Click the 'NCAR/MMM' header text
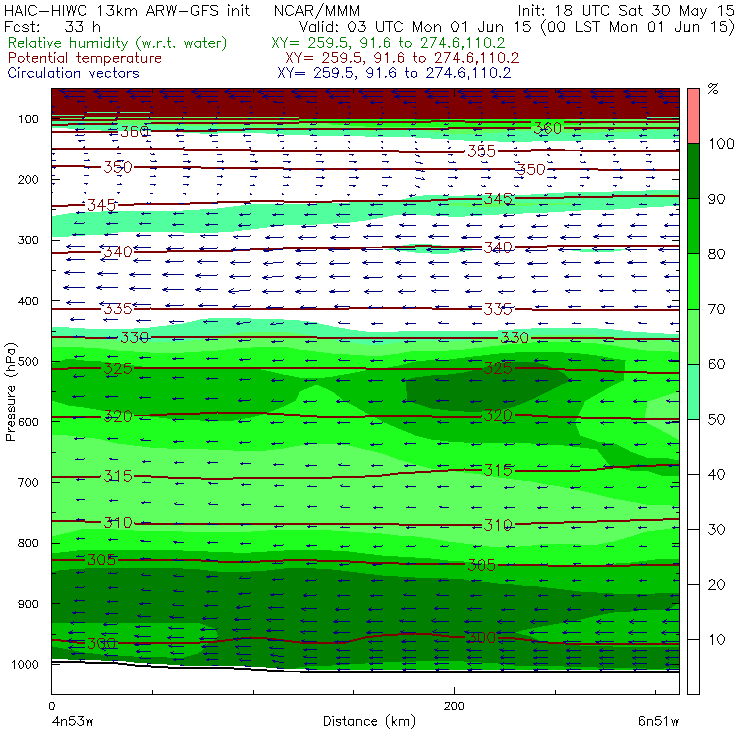Viewport: 740px width, 740px height. point(317,10)
